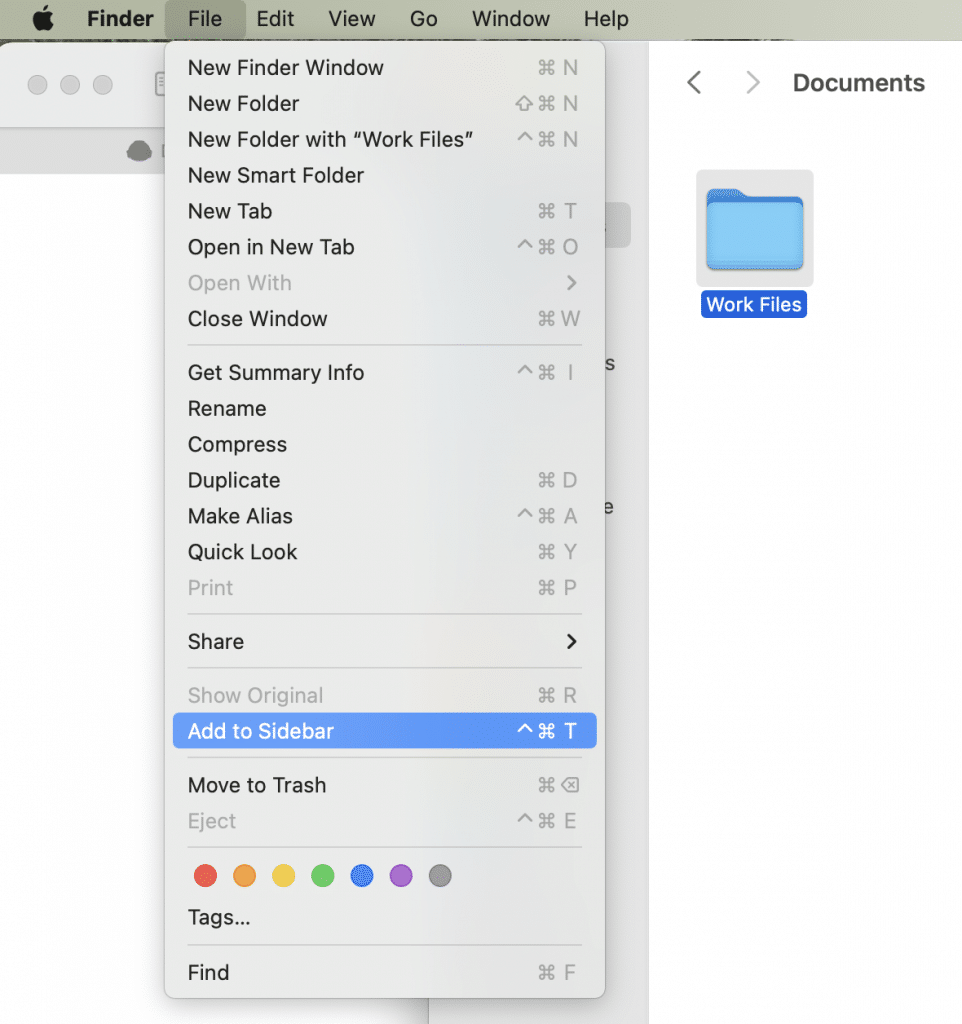
Task: Choose Compress from the File menu
Action: pos(237,444)
